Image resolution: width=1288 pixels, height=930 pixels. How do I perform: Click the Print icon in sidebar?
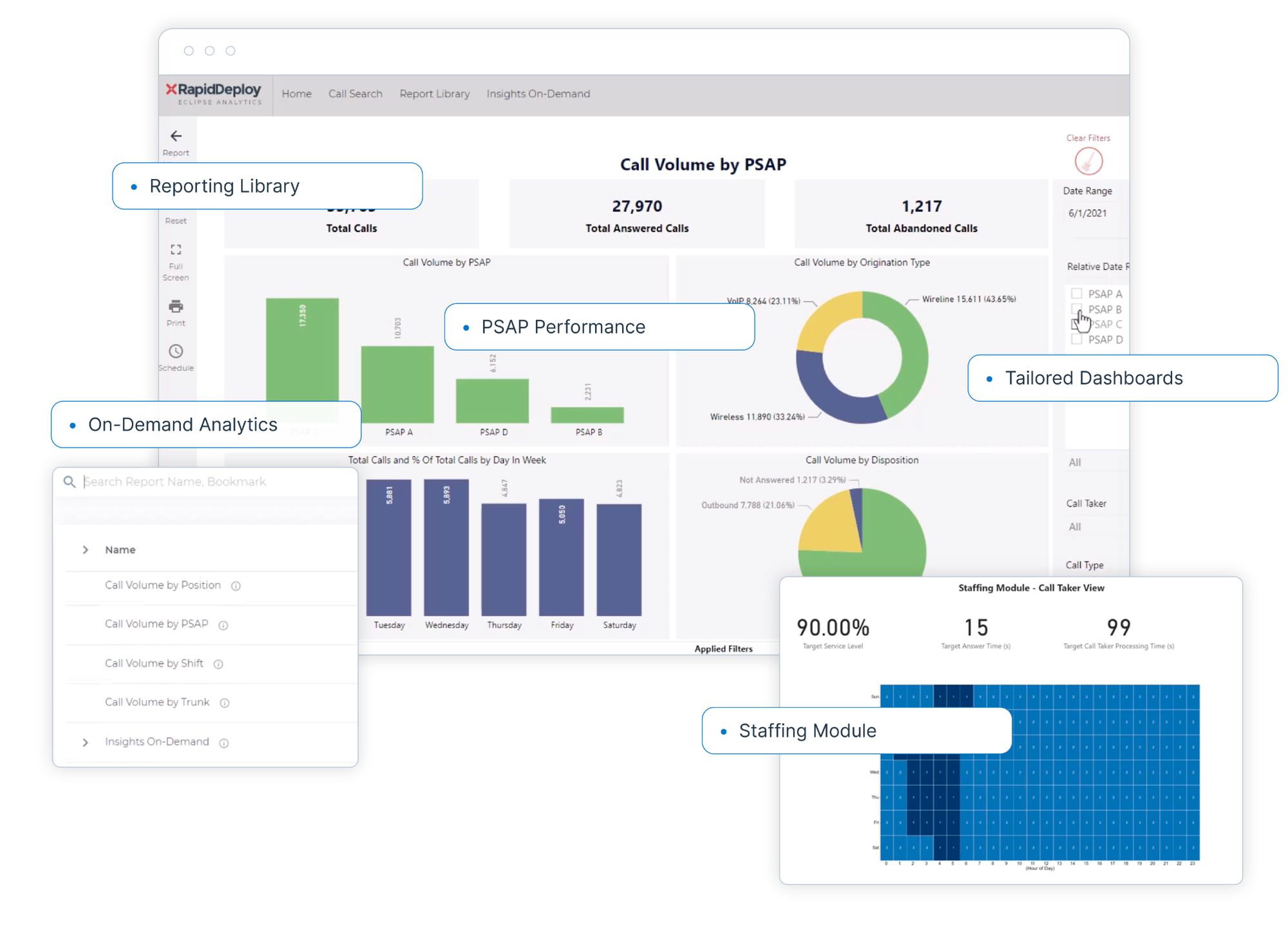pos(176,307)
